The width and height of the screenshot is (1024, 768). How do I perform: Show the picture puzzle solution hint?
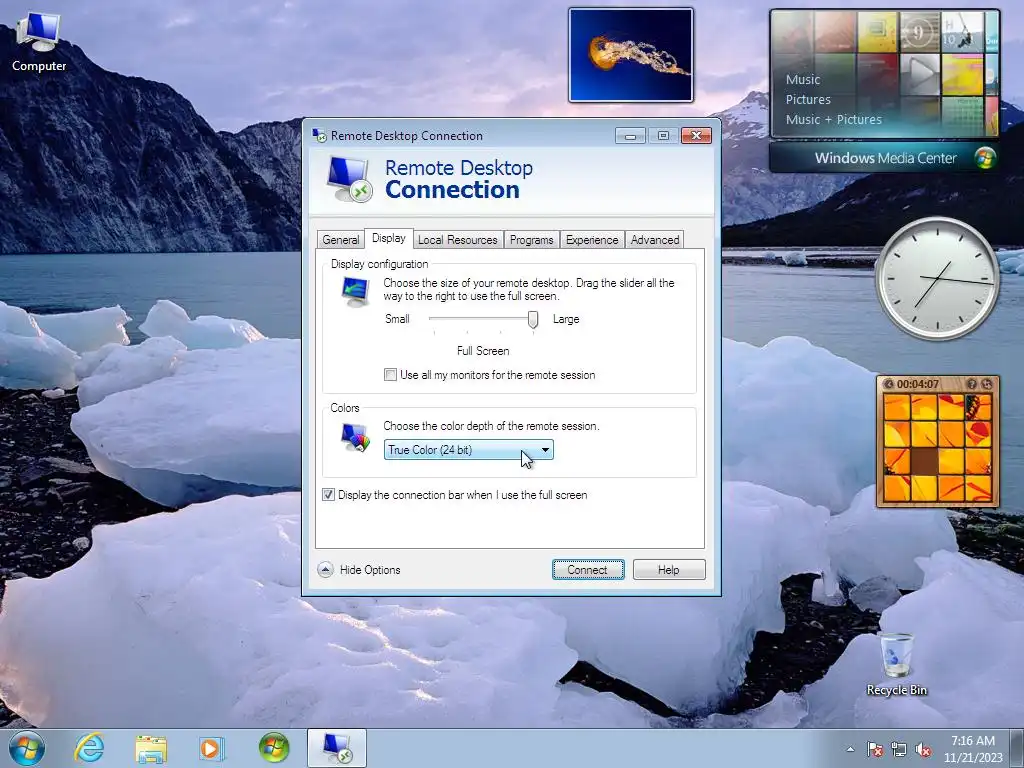(972, 384)
